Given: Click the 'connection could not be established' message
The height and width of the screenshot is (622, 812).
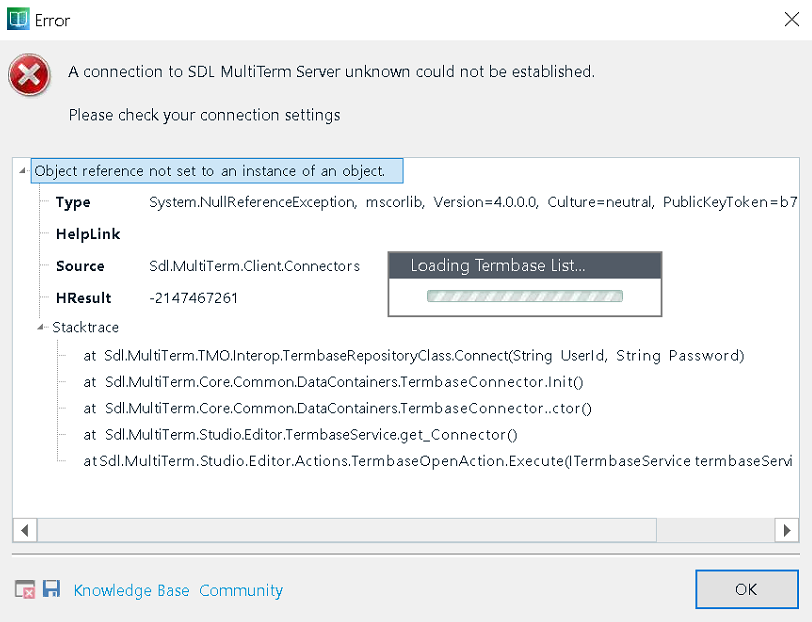Looking at the screenshot, I should (x=331, y=71).
